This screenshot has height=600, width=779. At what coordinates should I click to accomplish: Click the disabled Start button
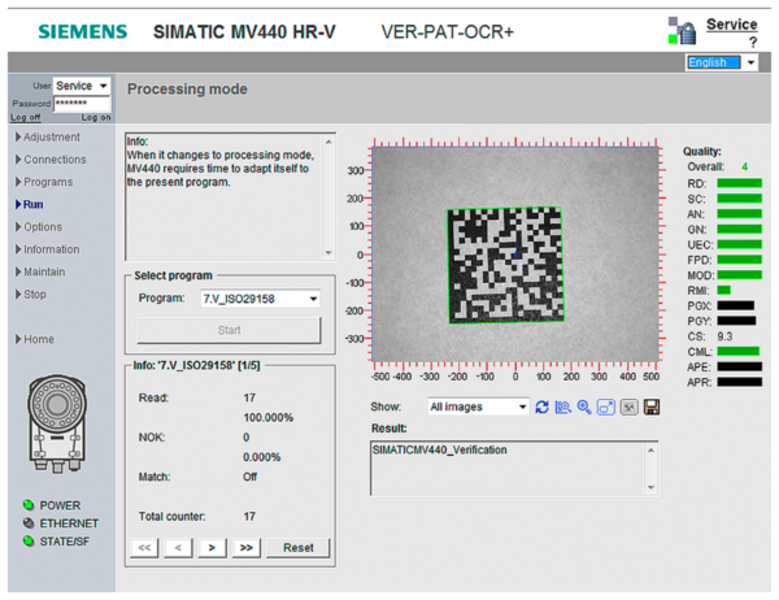click(229, 330)
